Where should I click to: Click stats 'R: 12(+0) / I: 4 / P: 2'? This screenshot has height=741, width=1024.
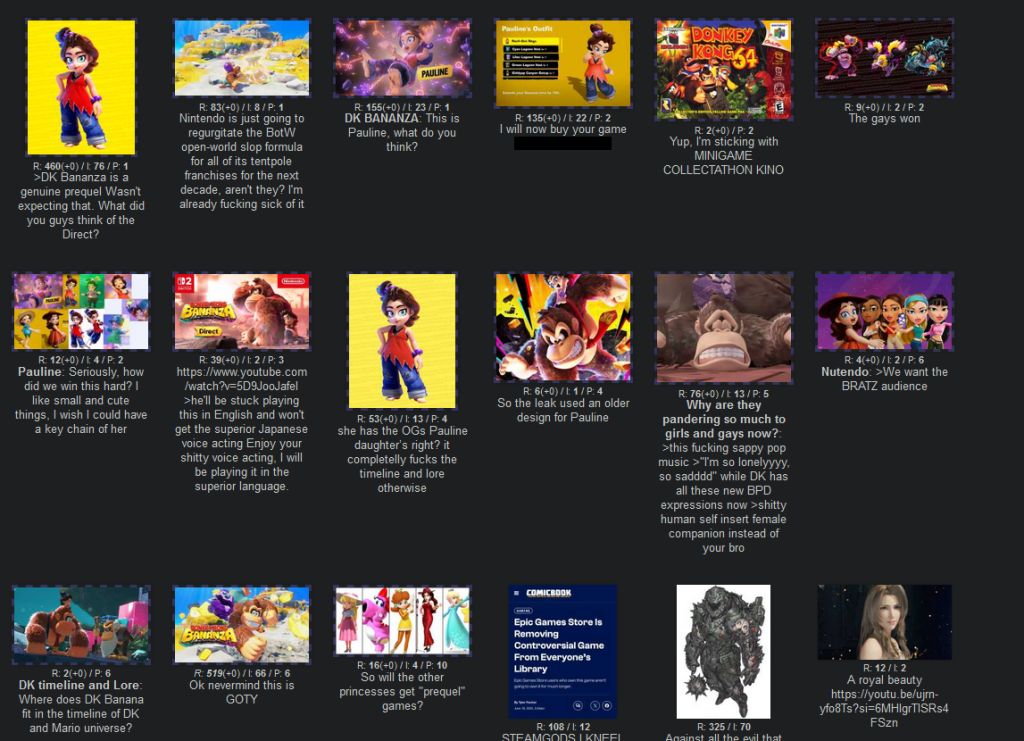coord(81,360)
